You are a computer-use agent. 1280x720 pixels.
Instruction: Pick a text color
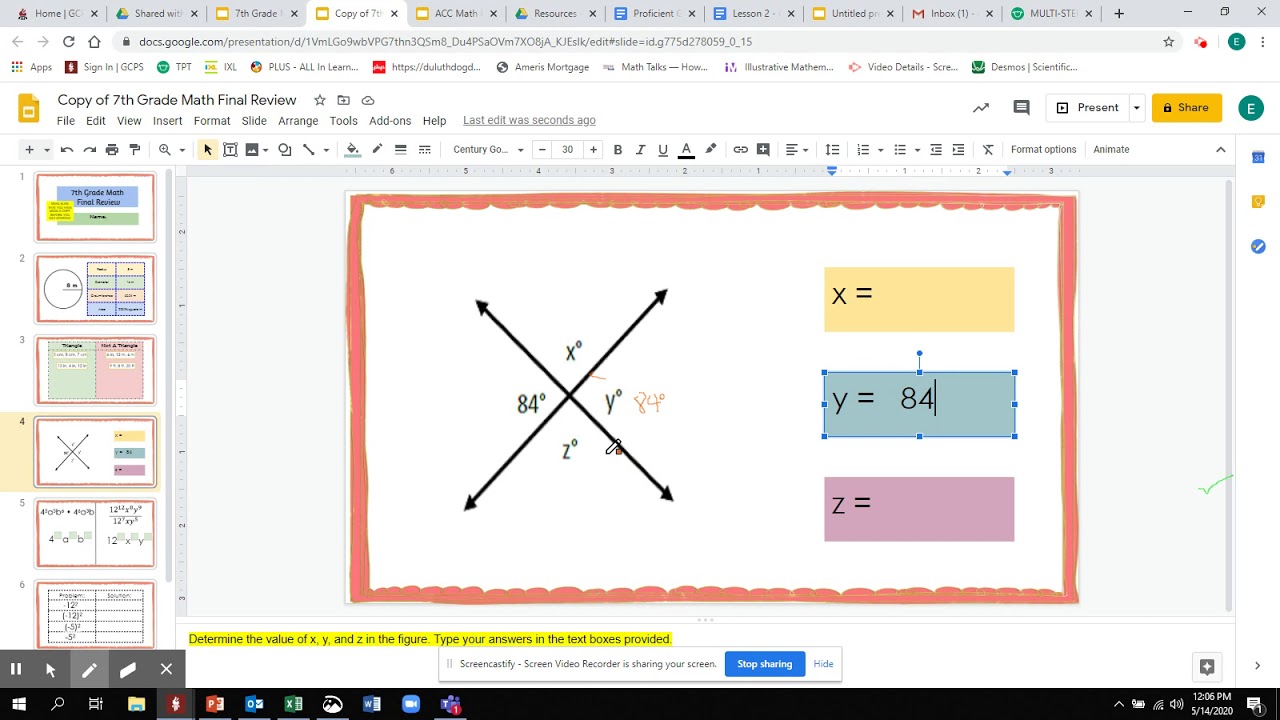coord(686,150)
